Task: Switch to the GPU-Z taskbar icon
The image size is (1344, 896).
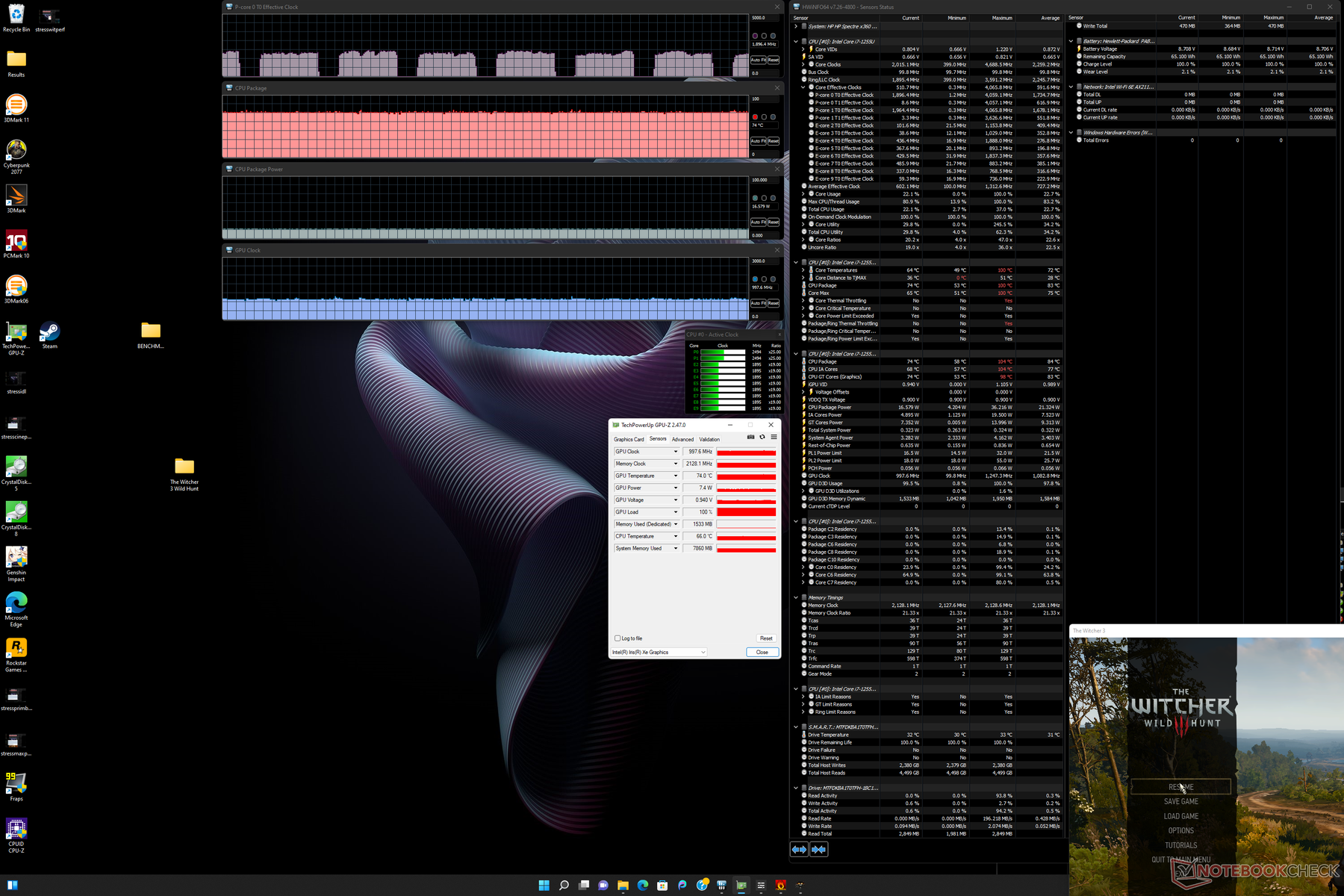Action: [x=741, y=886]
